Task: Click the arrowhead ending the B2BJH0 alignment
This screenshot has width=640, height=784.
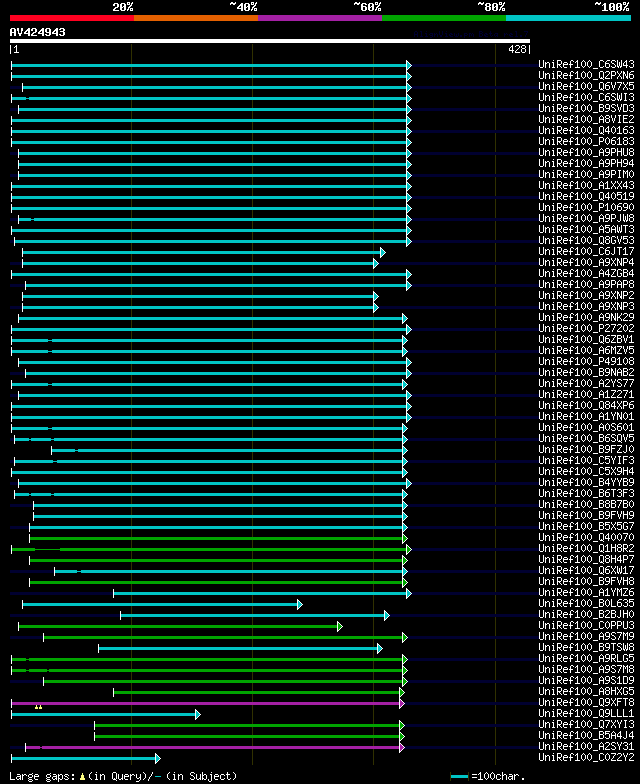Action: [x=387, y=616]
